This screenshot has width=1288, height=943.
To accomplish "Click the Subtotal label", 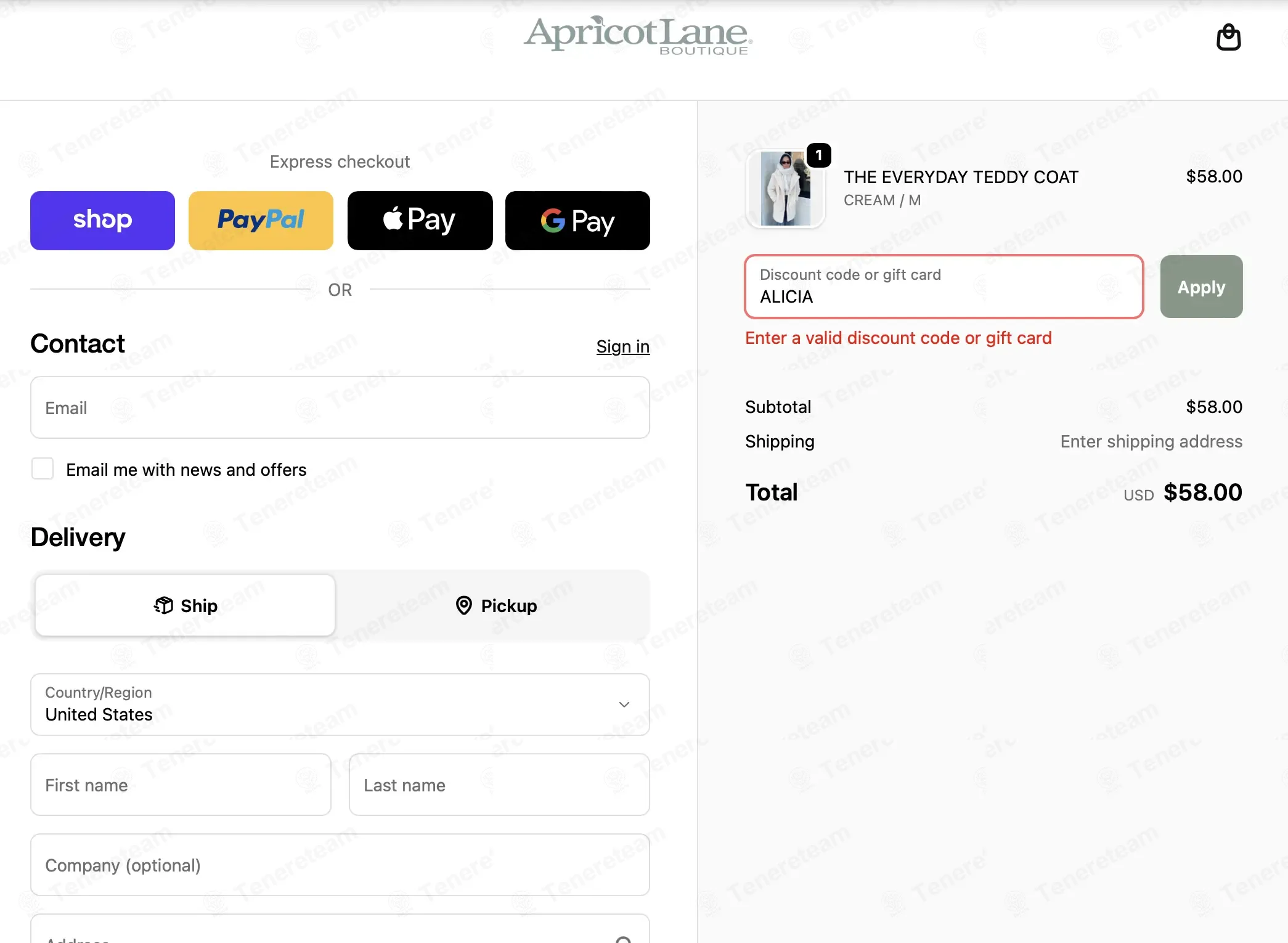I will (778, 407).
